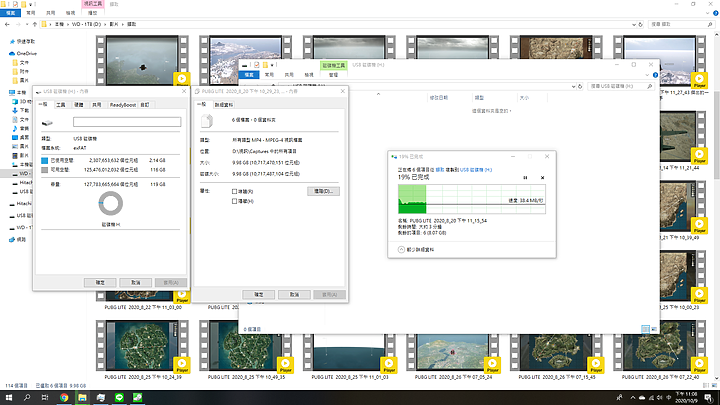The height and width of the screenshot is (405, 720).
Task: Open help icon in USB drive window
Action: [655, 75]
